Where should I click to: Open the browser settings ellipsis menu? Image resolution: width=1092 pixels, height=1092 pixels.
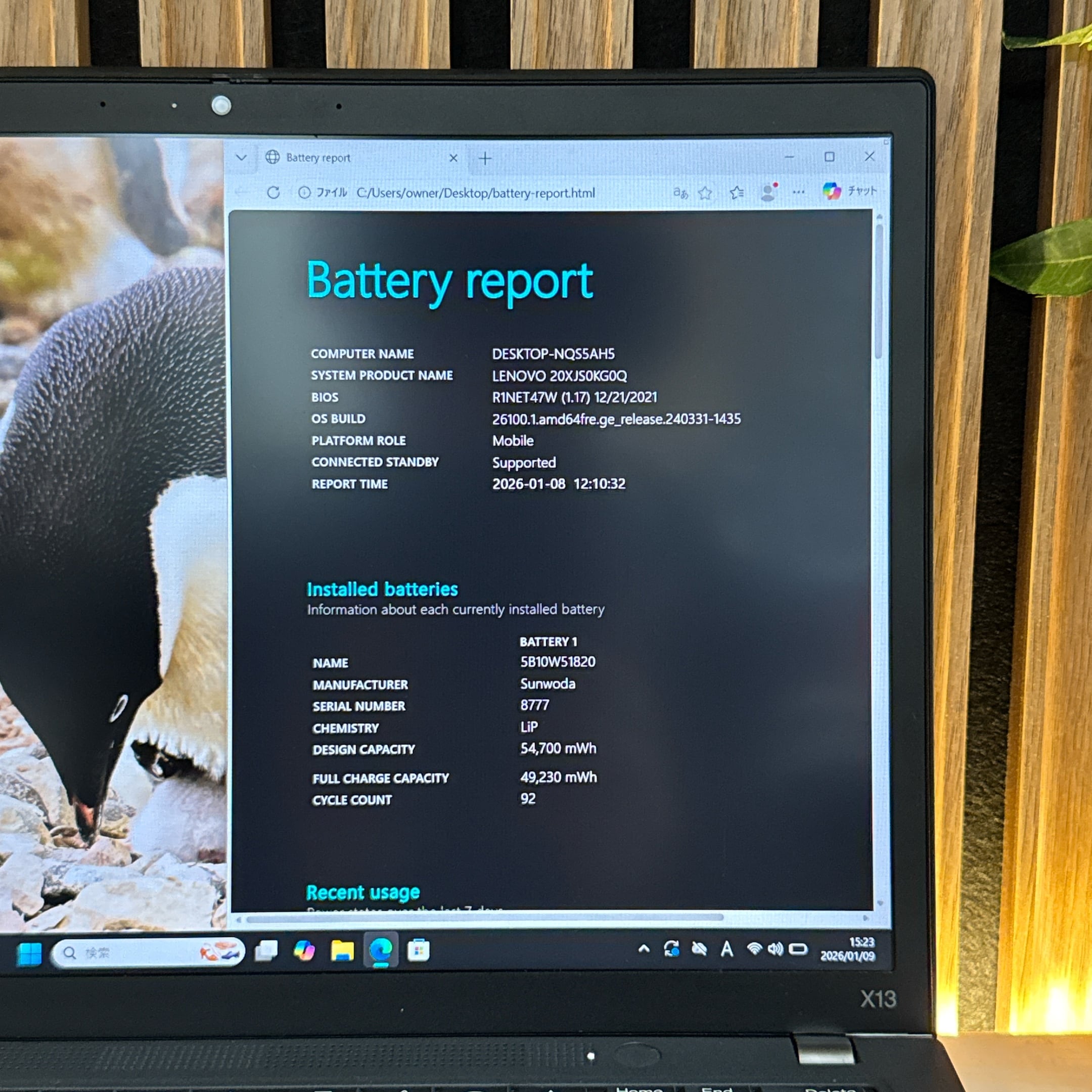798,192
